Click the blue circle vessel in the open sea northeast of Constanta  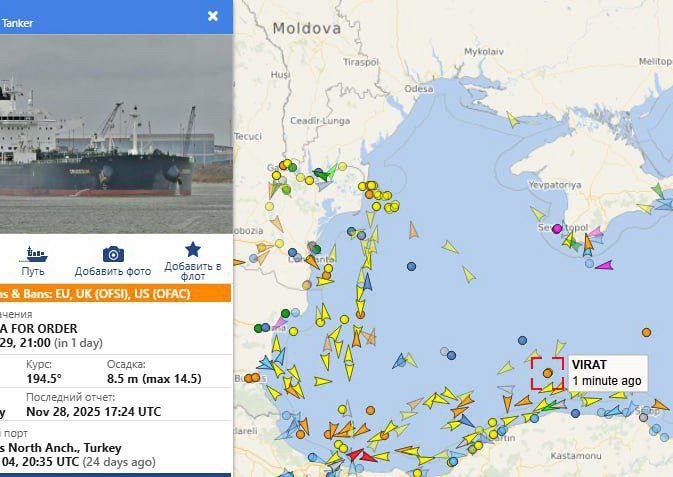point(411,266)
